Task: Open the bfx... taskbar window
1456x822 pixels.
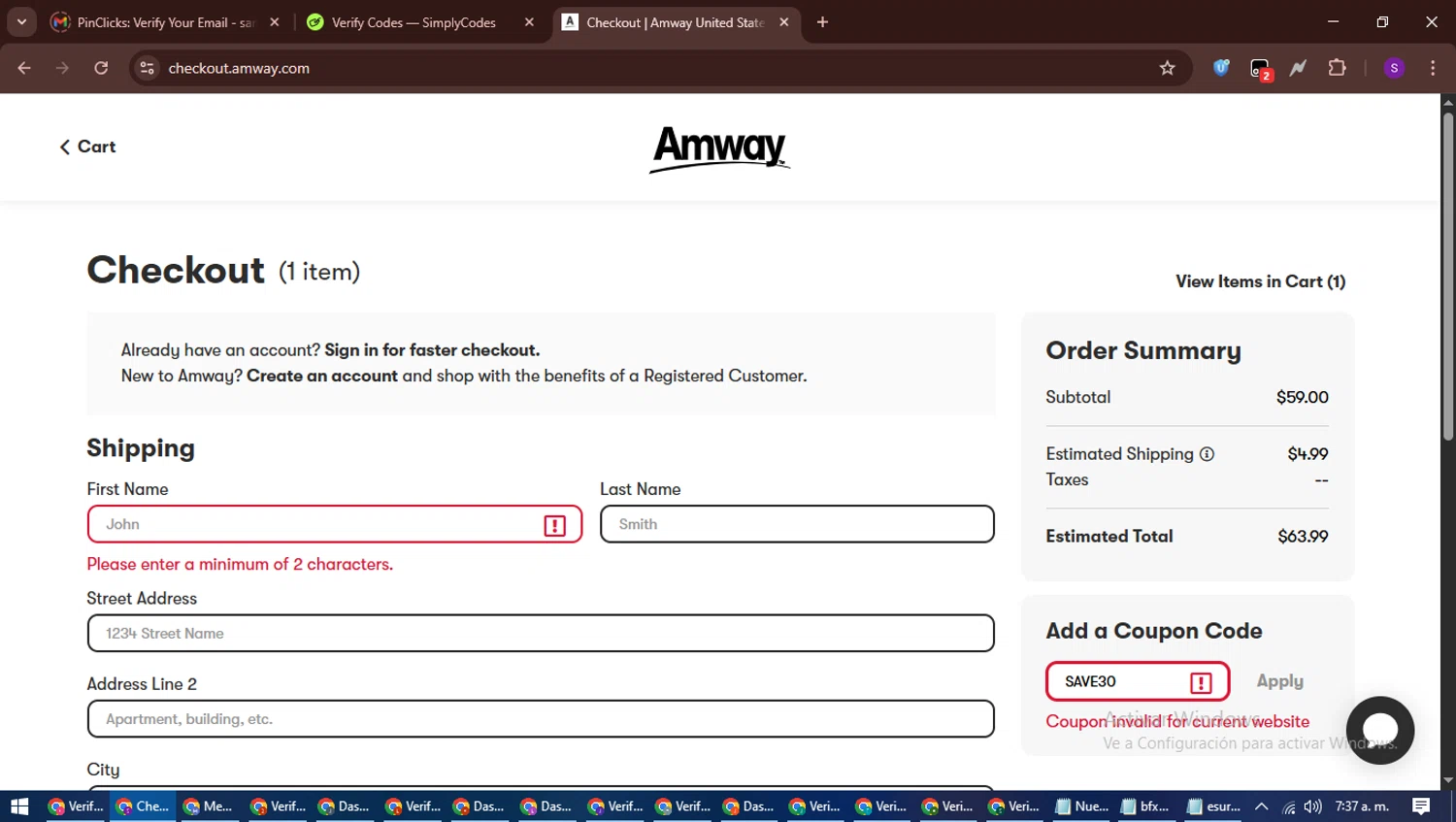Action: coord(1145,806)
